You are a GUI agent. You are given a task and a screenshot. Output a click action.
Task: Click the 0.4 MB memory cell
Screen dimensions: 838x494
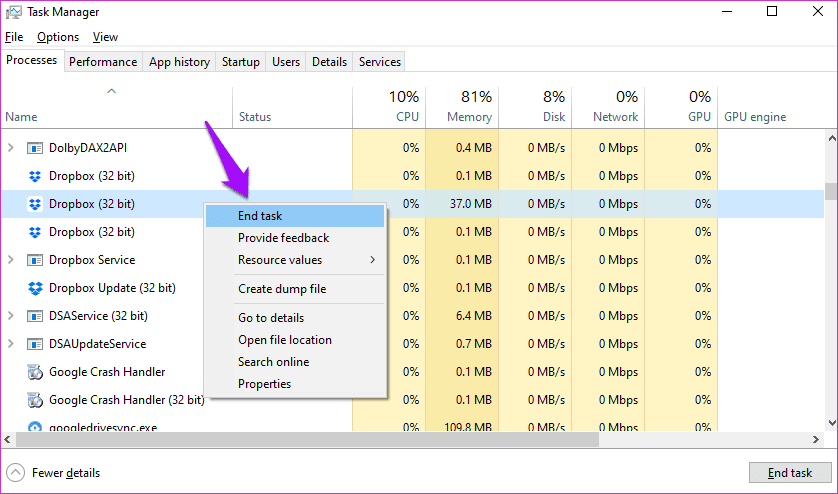[474, 148]
